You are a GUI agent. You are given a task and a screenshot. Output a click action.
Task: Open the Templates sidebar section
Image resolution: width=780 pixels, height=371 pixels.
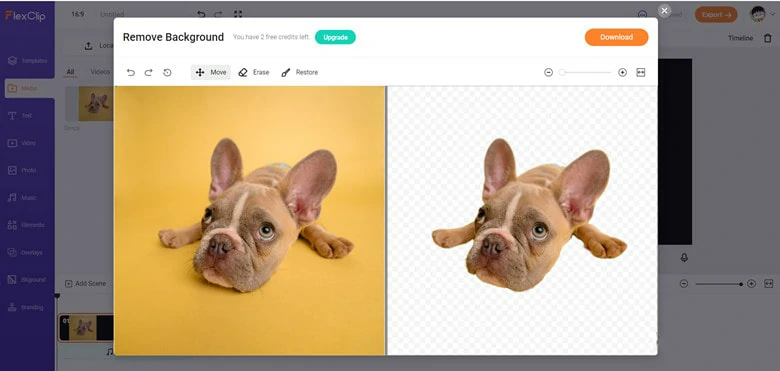click(x=27, y=61)
